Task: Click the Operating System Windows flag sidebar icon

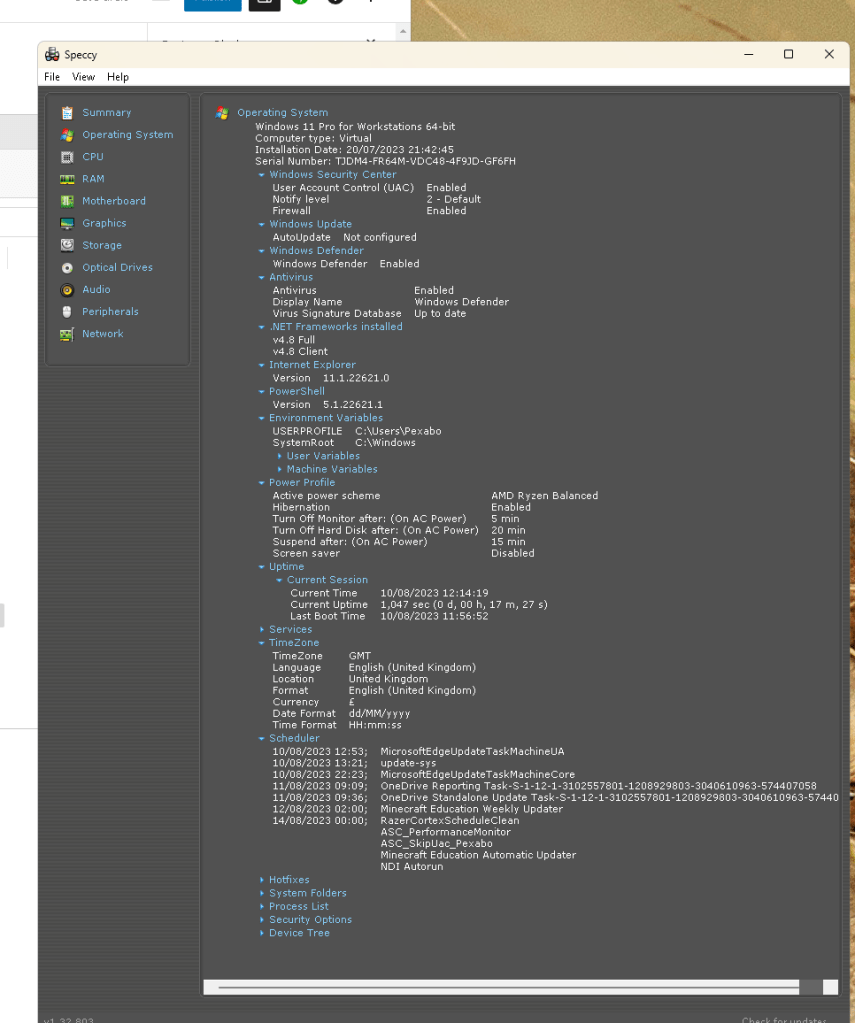Action: point(67,135)
